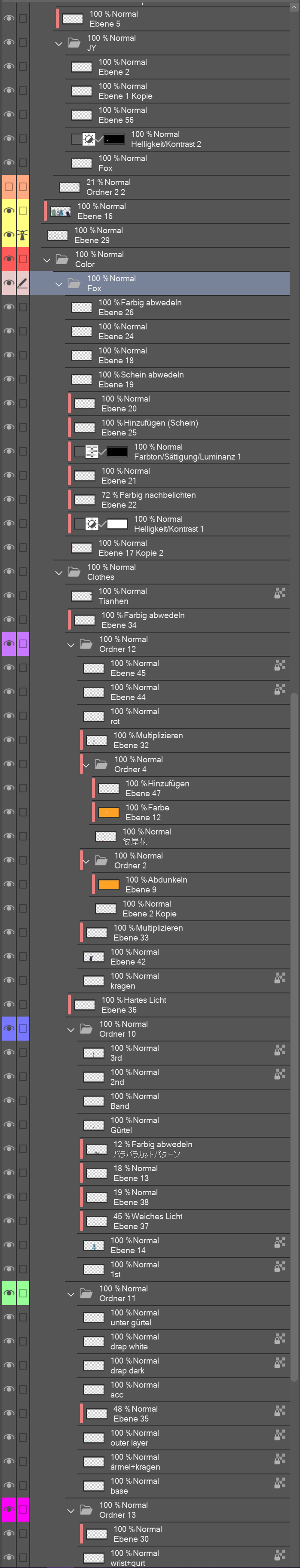This screenshot has height=1568, width=300.
Task: Click the Helligkeit/Kontrast 2 adjustment icon
Action: (89, 140)
